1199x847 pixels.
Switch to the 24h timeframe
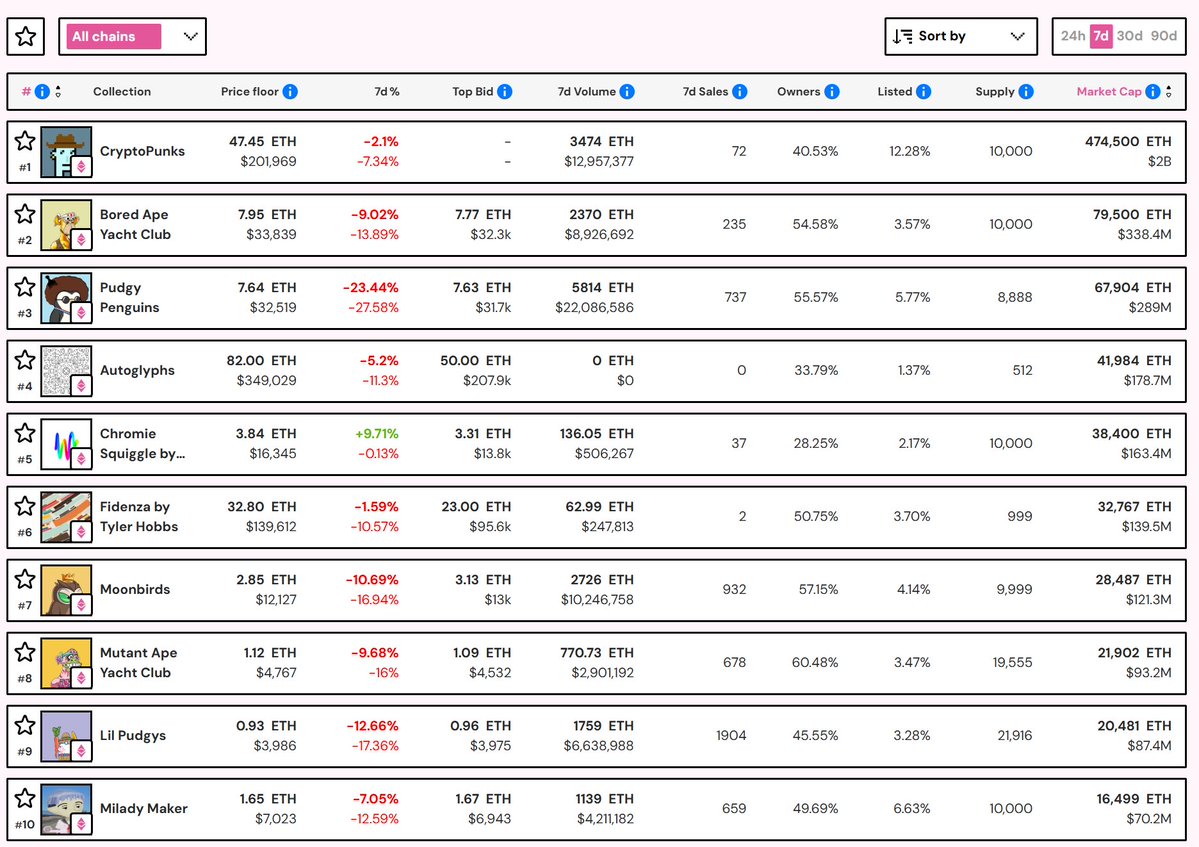[1073, 36]
